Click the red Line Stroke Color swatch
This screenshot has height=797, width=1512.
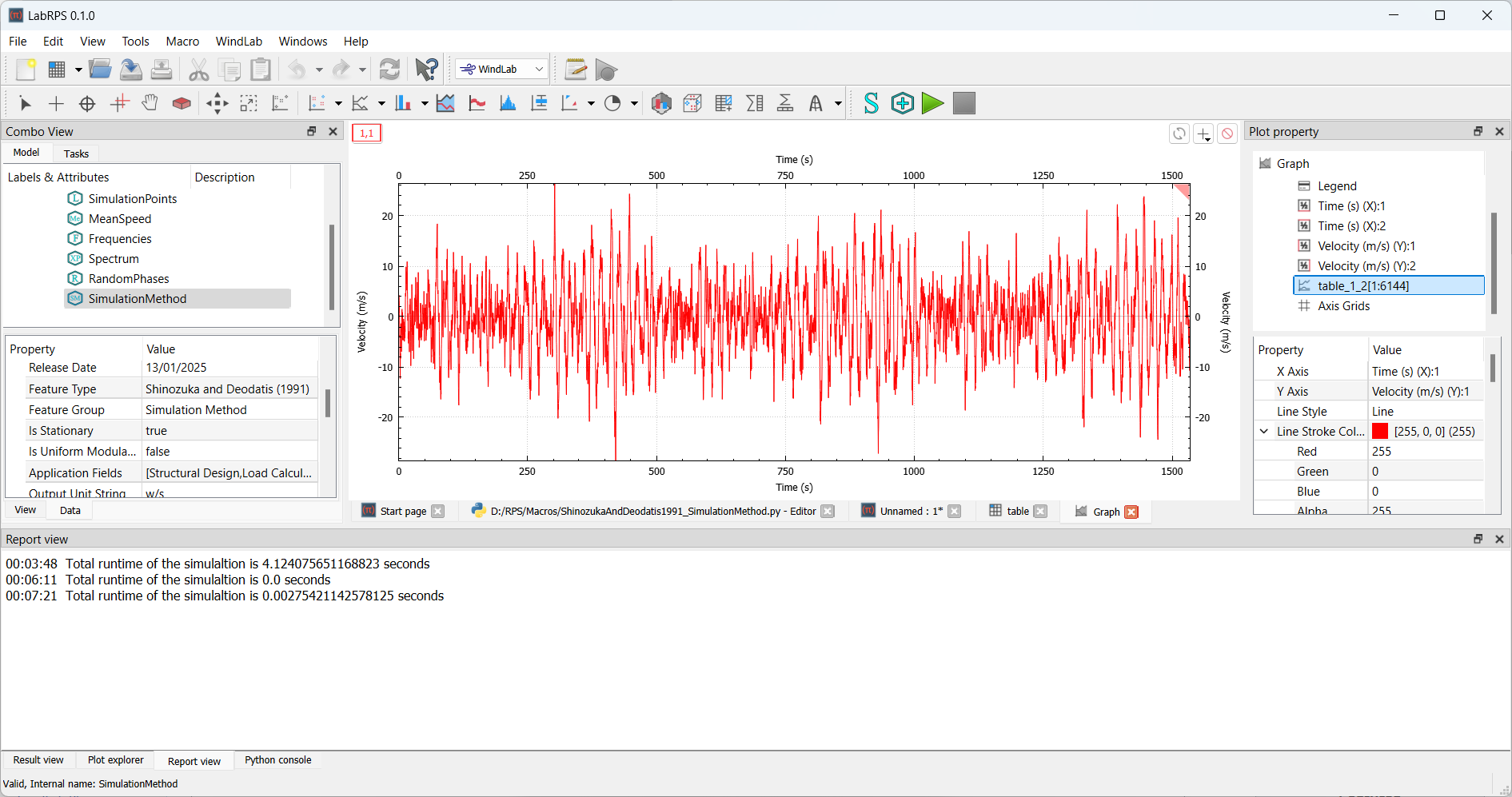click(1380, 432)
